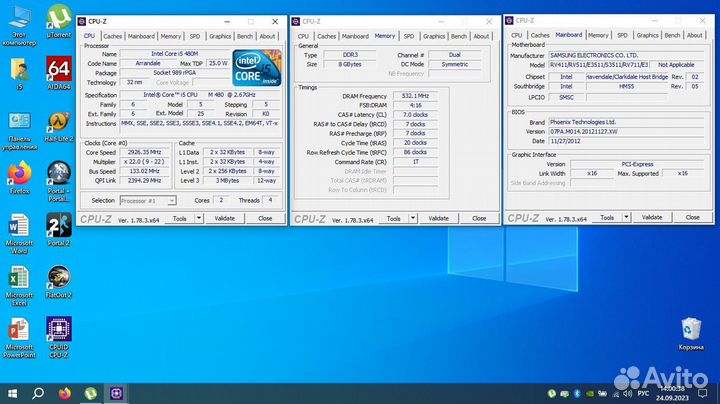This screenshot has height=404, width=720.
Task: Click Tools button in the CPU window
Action: [x=180, y=219]
